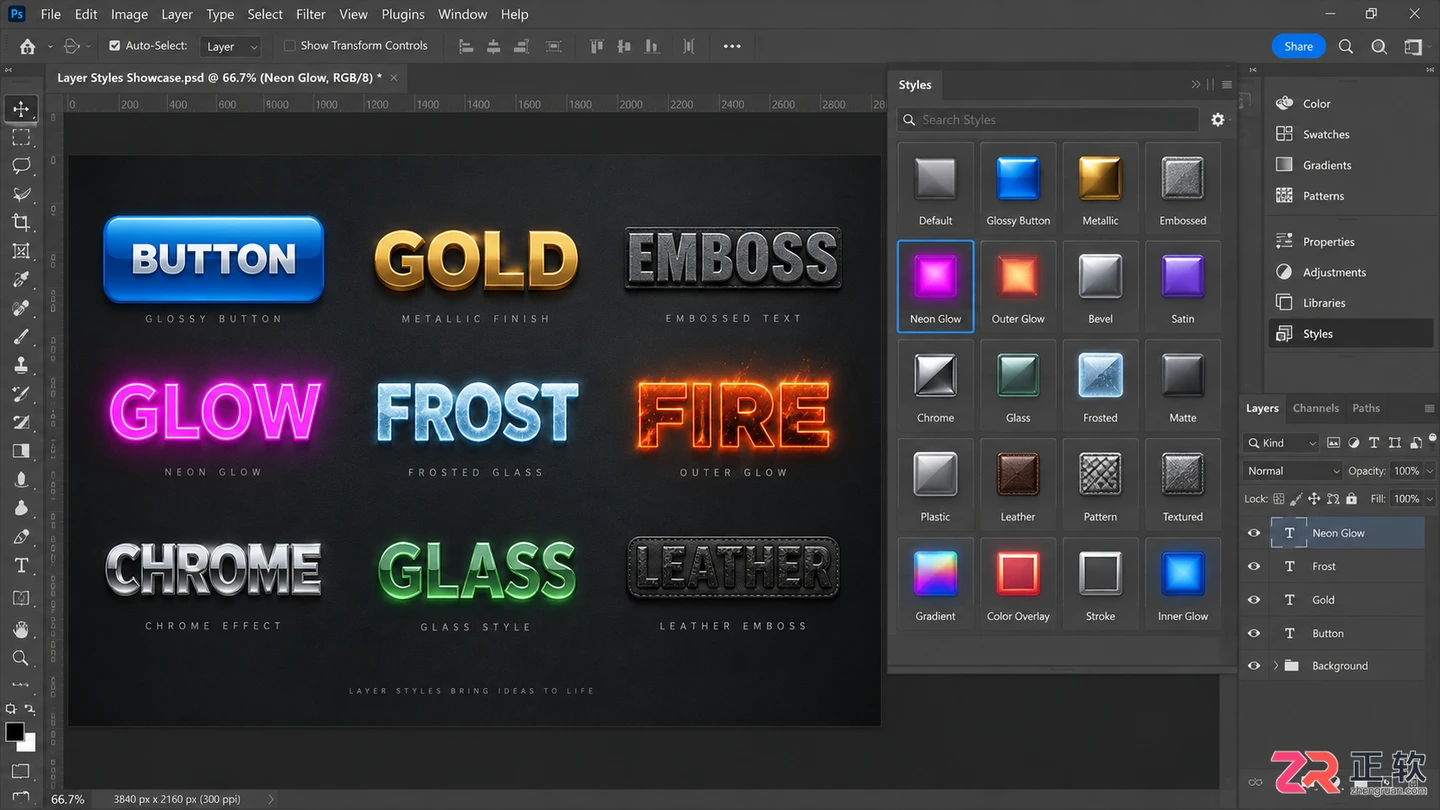This screenshot has width=1440, height=810.
Task: Open the Auto-Select Layer dropdown
Action: [x=231, y=47]
